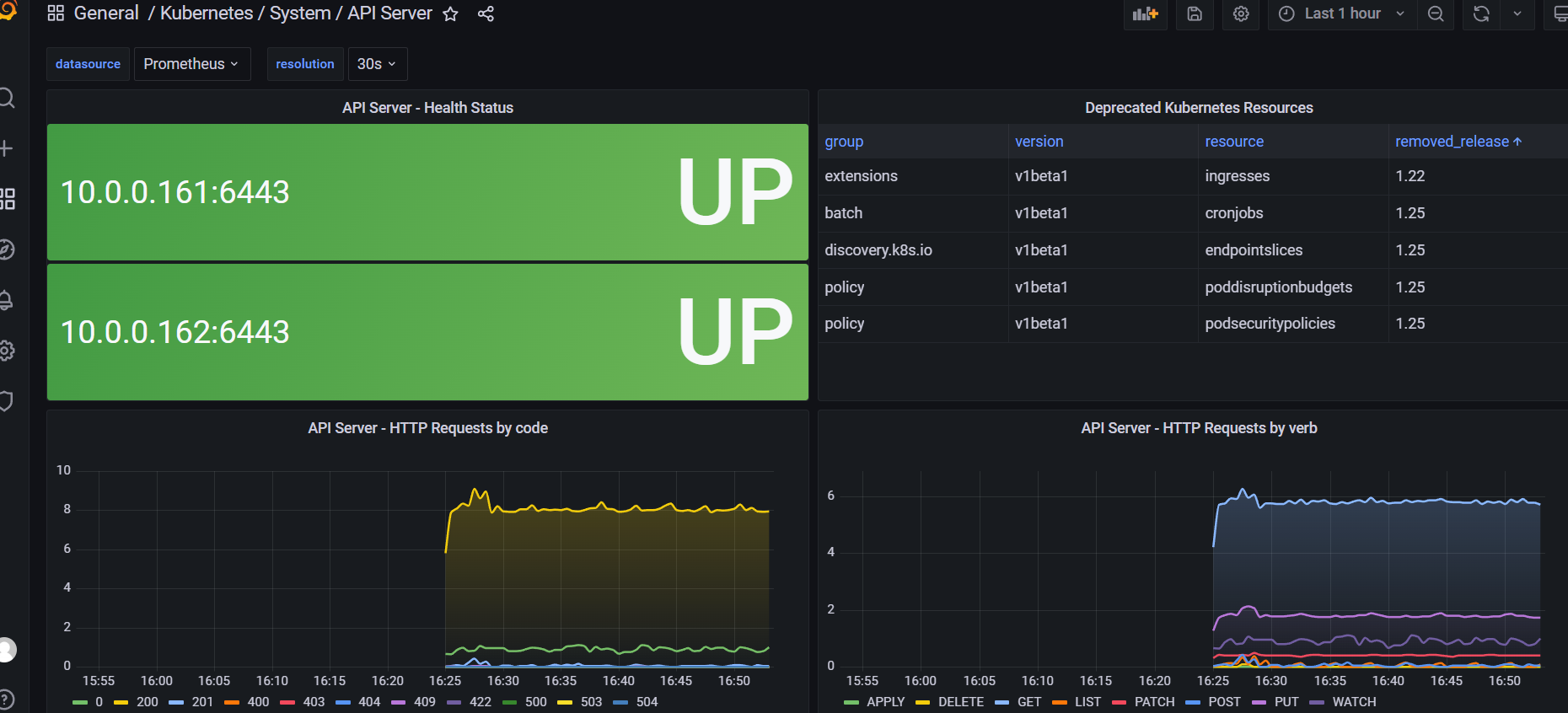This screenshot has height=713, width=1568.
Task: Open the Configuration gear in sidebar
Action: point(6,351)
